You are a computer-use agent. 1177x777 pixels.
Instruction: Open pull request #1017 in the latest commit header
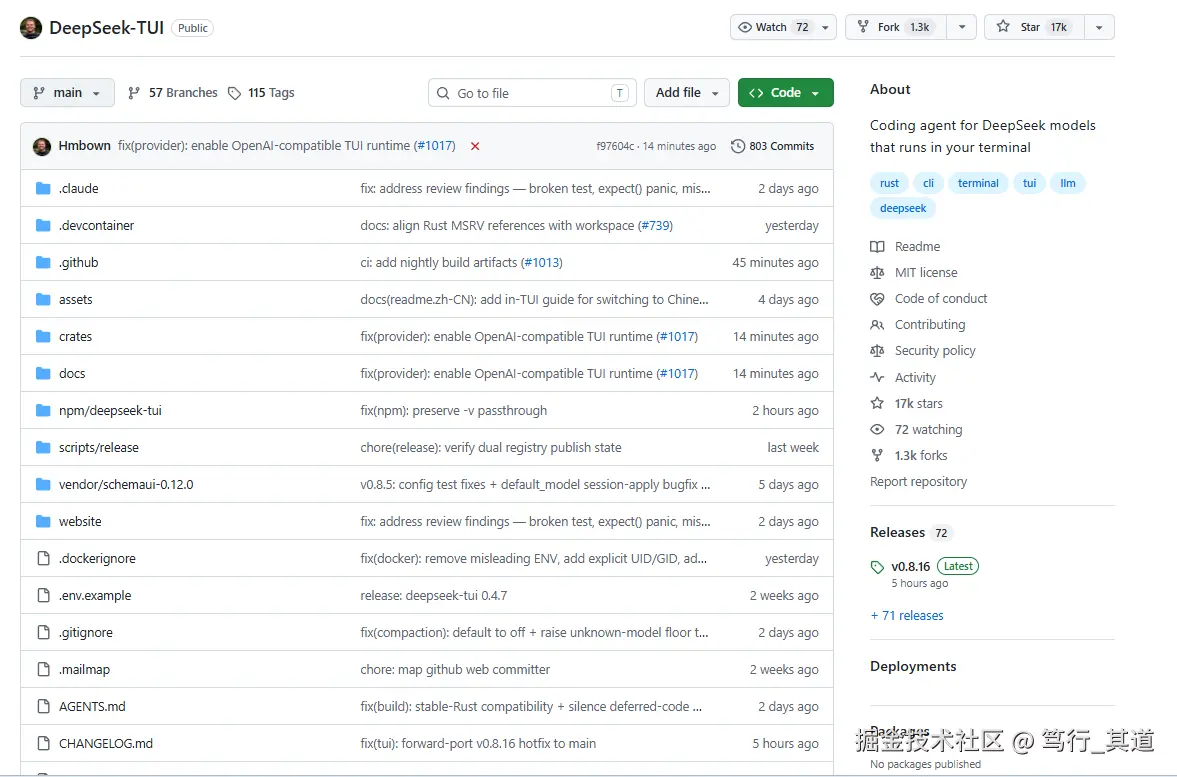pyautogui.click(x=435, y=146)
